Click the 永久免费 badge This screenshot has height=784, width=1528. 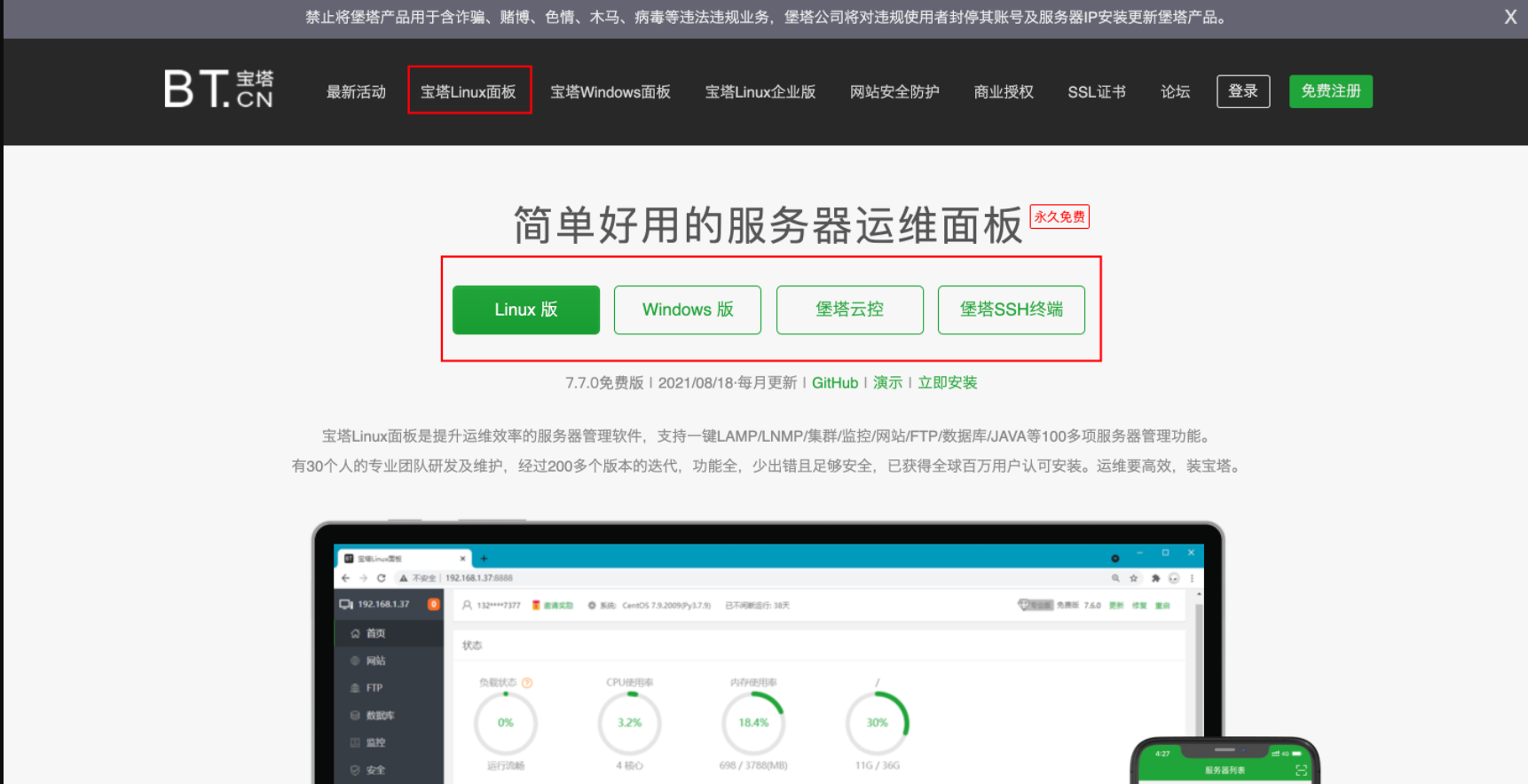click(x=1059, y=216)
